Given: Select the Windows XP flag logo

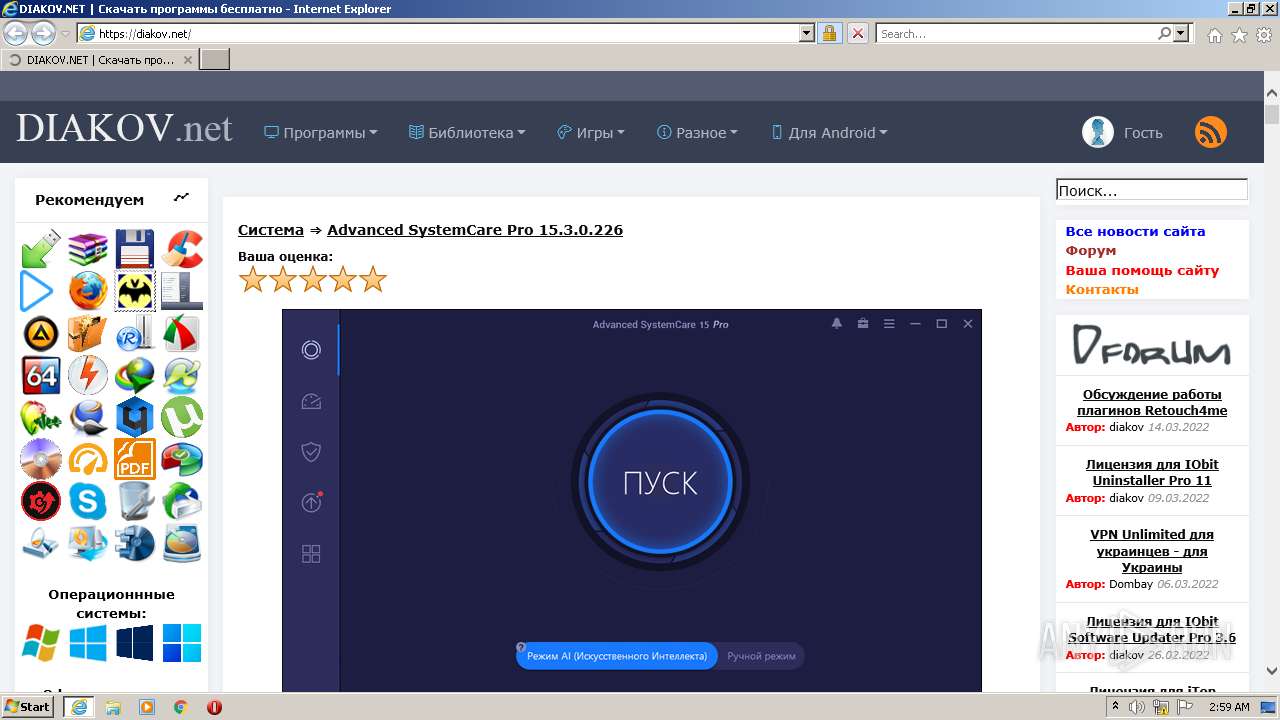Looking at the screenshot, I should pyautogui.click(x=41, y=642).
